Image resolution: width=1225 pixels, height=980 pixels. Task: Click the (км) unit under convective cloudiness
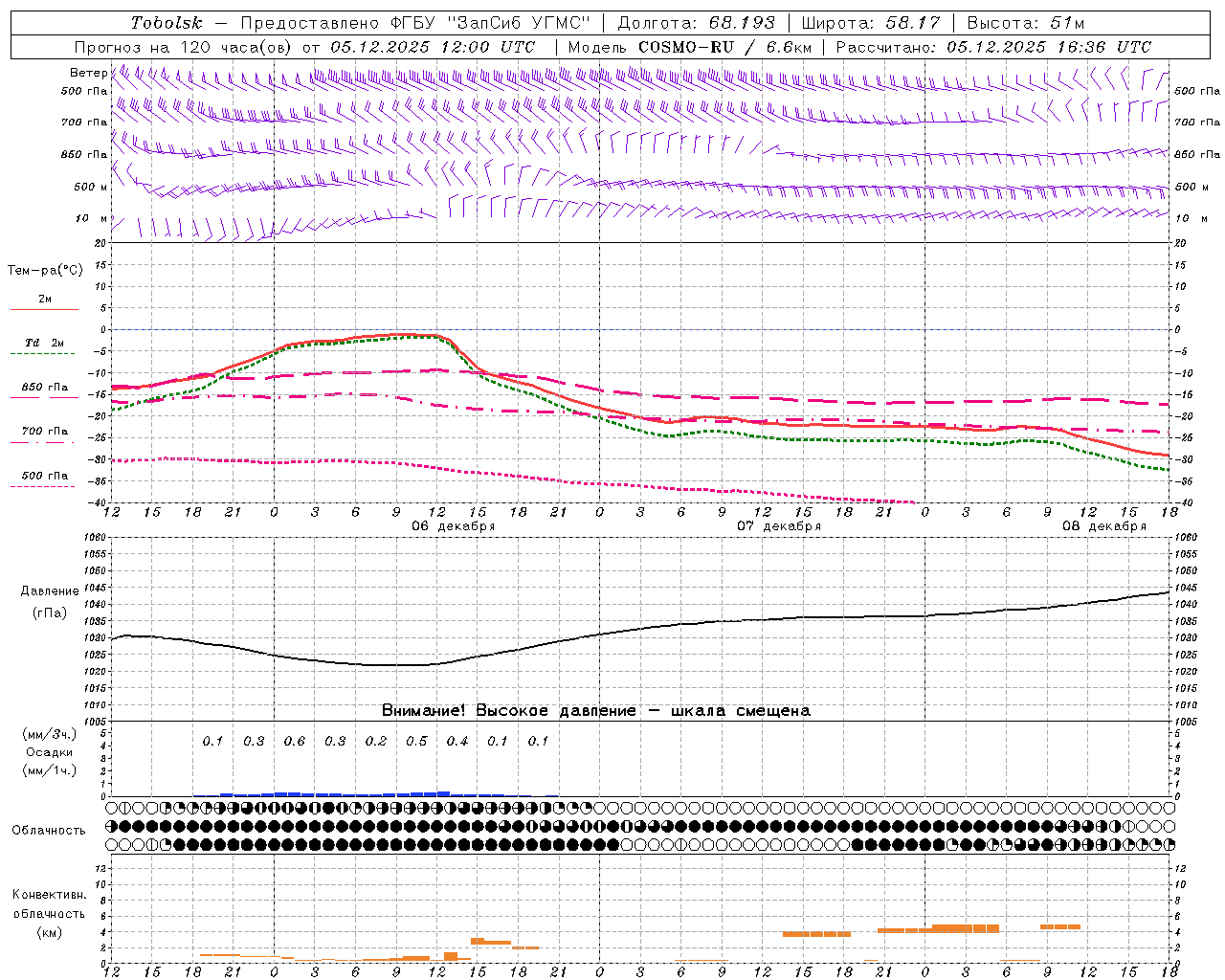pyautogui.click(x=49, y=932)
